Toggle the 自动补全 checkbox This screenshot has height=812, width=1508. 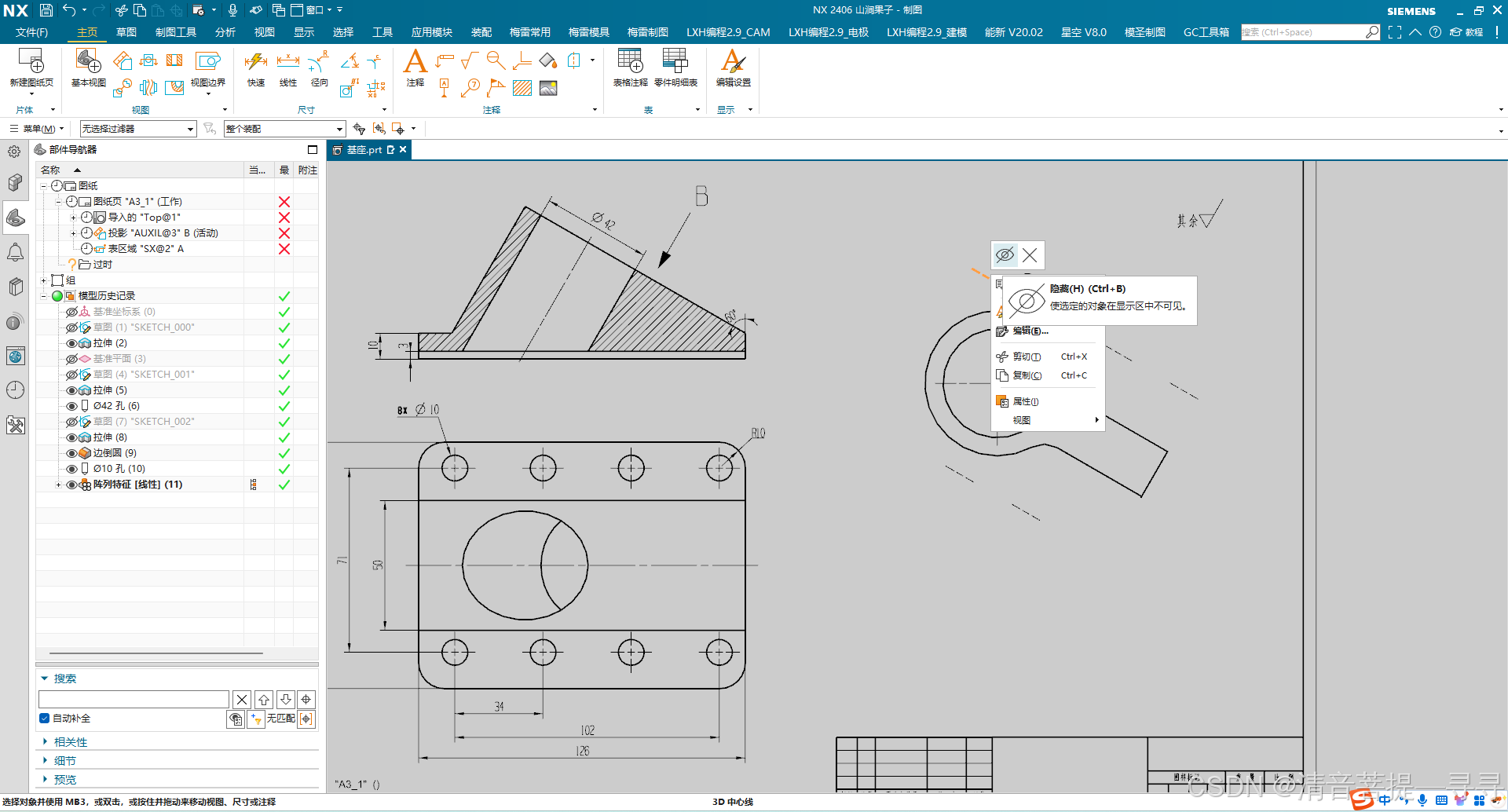click(x=44, y=719)
